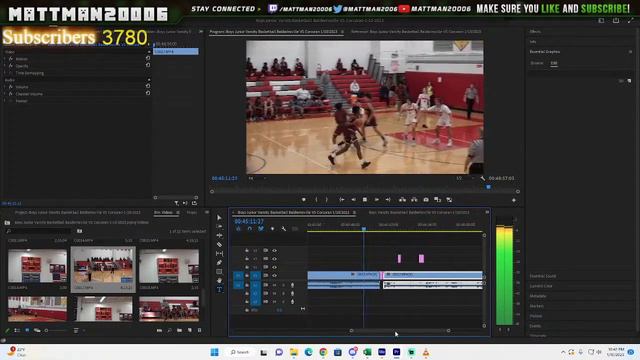
Task: Open timeline display settings wrench
Action: pyautogui.click(x=284, y=229)
